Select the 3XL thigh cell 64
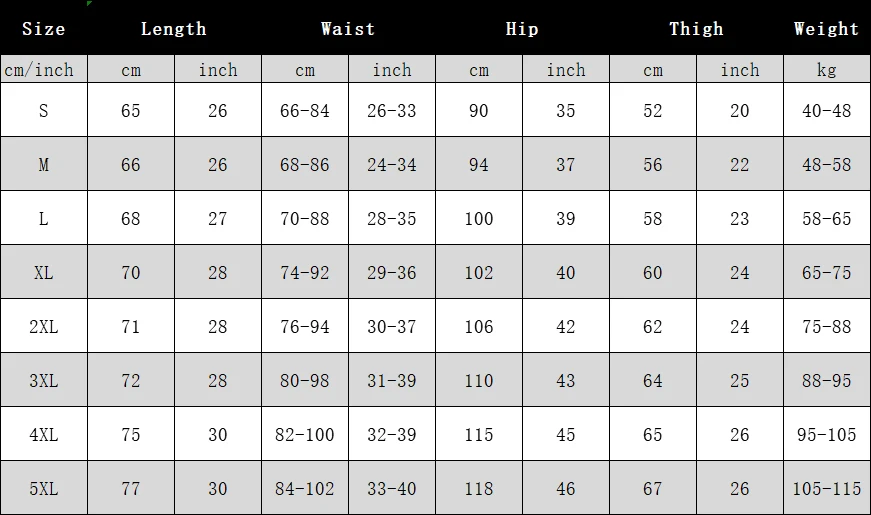This screenshot has width=871, height=515. [x=653, y=381]
